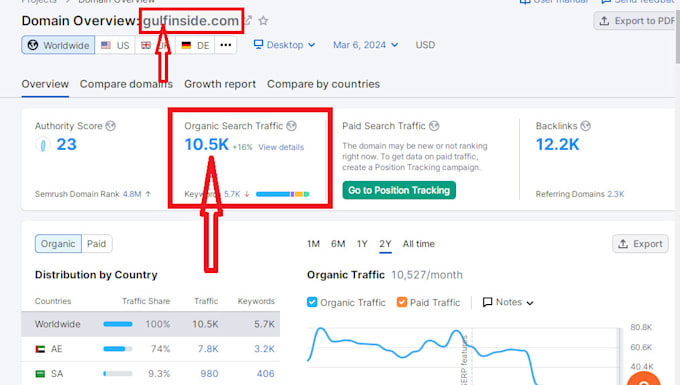The height and width of the screenshot is (385, 680).
Task: Favorite the domain with the star icon
Action: (263, 20)
